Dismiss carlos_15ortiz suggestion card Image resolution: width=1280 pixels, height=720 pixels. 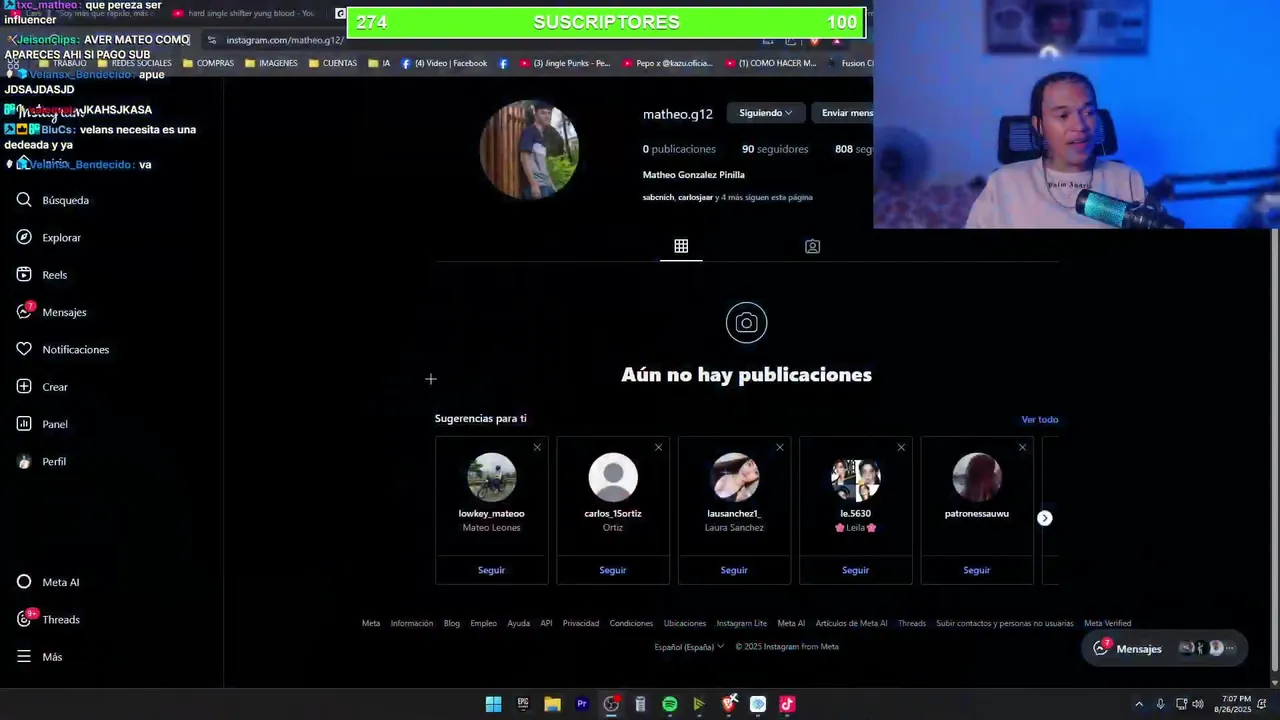[658, 447]
